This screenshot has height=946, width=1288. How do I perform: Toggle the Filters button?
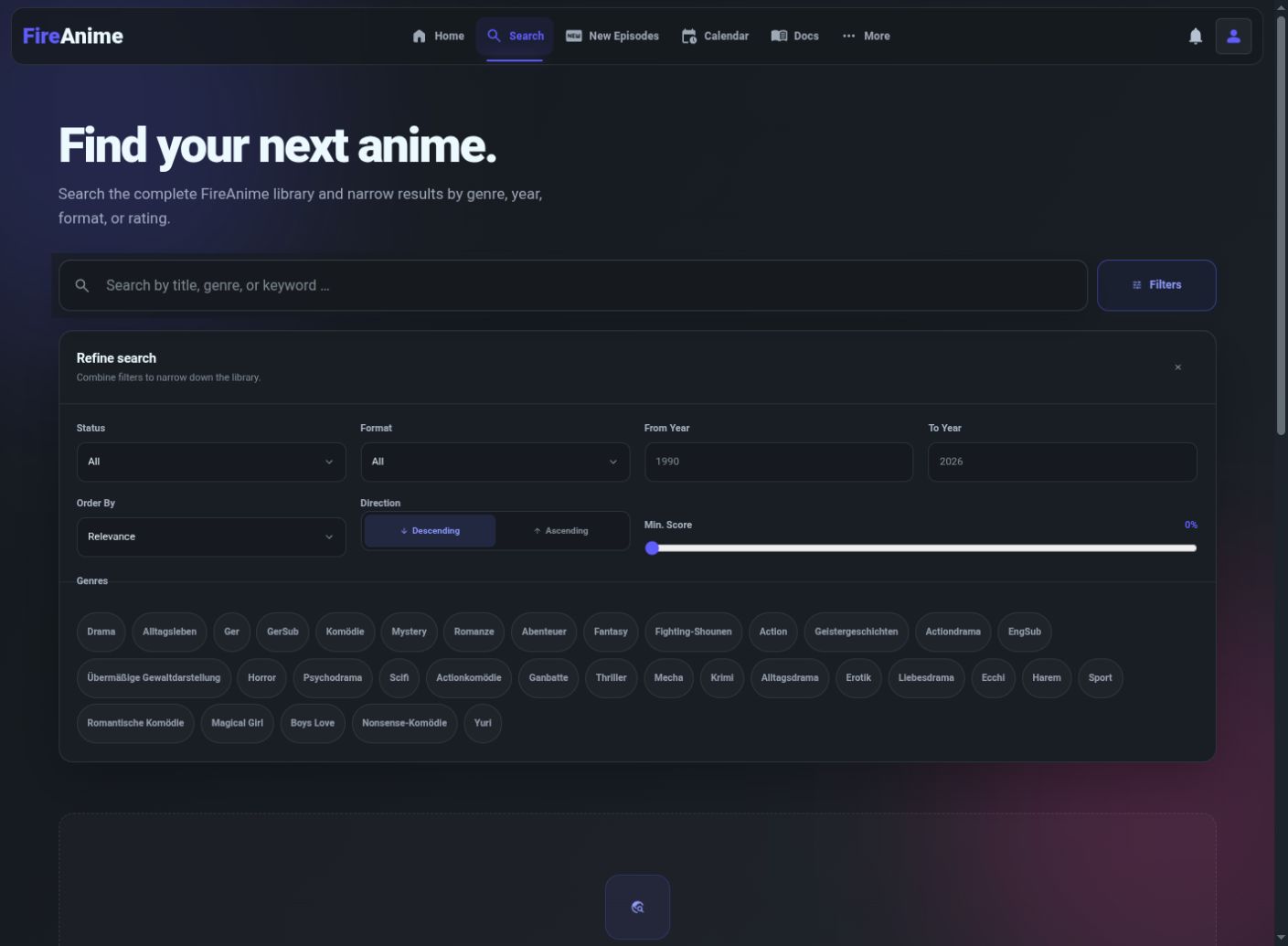click(1156, 285)
